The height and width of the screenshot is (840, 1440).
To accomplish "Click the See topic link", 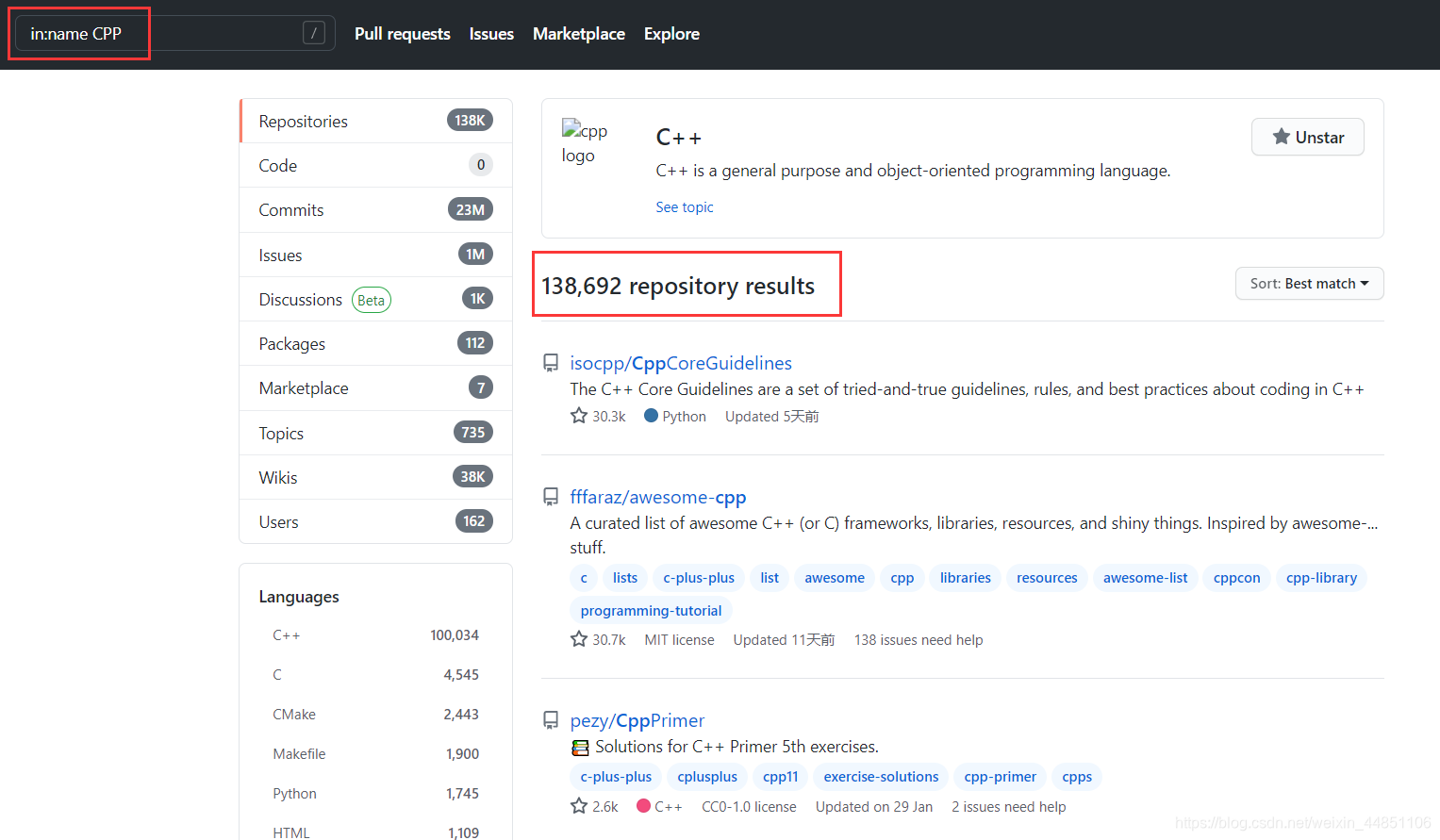I will click(685, 207).
